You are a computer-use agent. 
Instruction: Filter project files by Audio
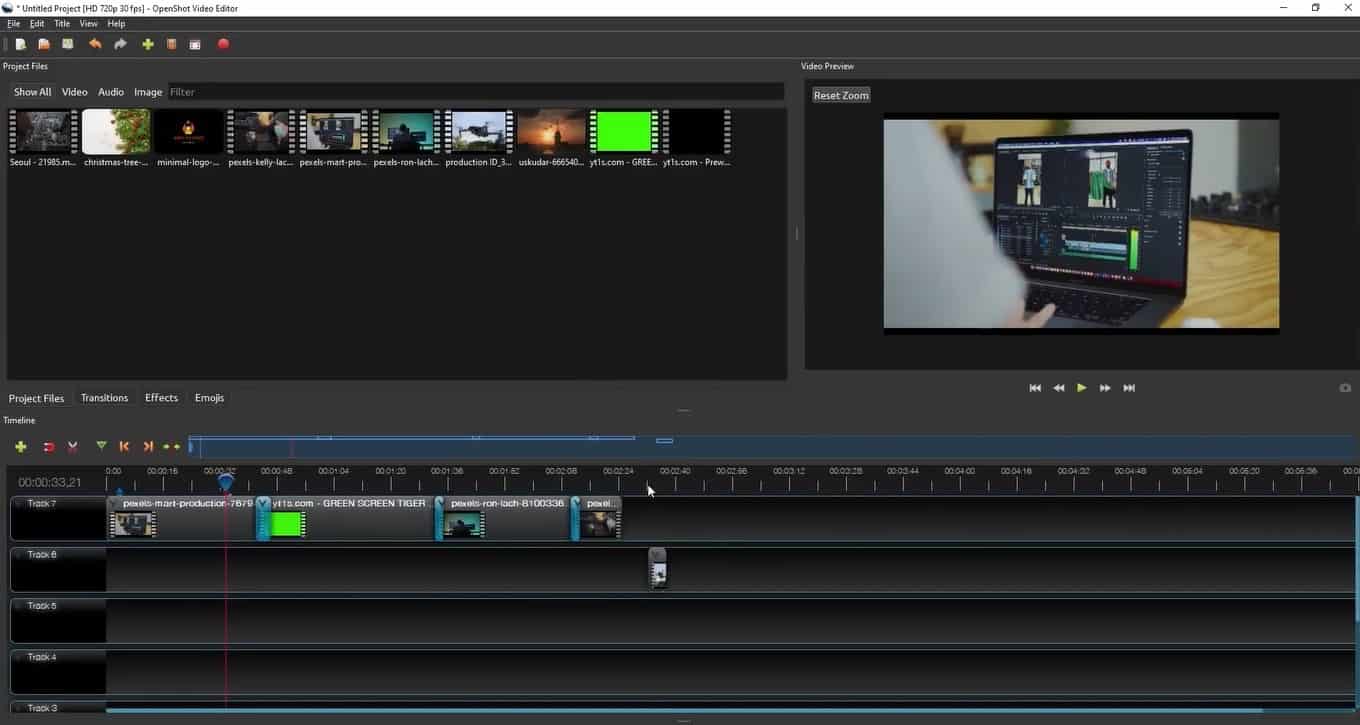coord(111,92)
